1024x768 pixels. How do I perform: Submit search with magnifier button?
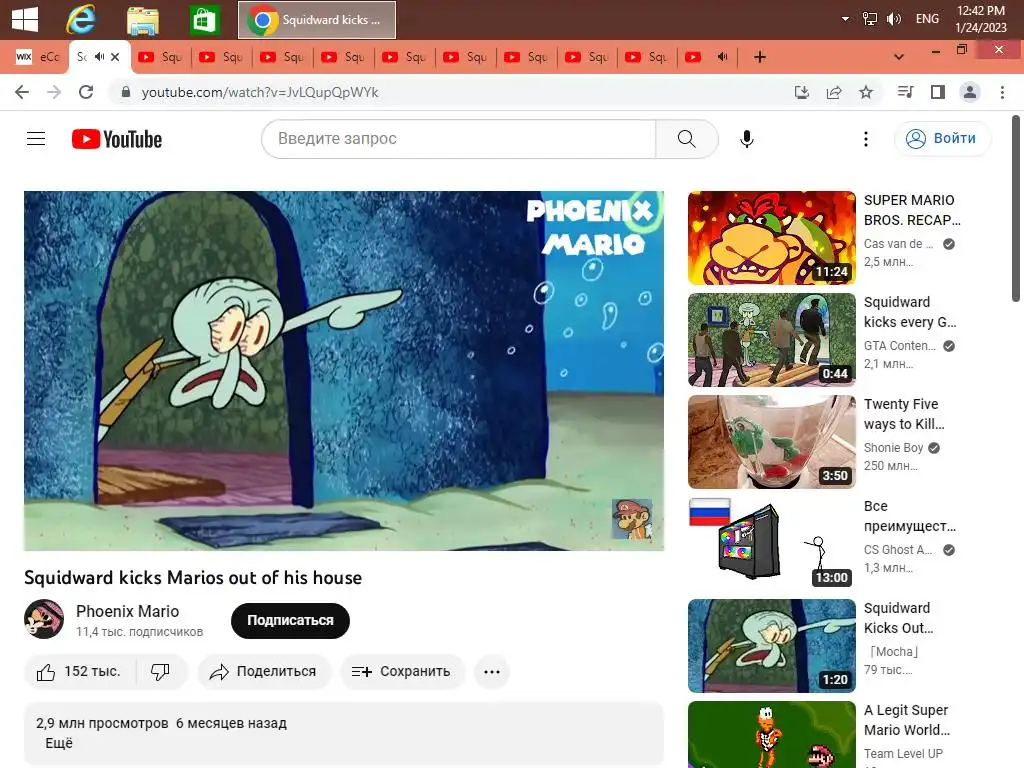(x=686, y=138)
